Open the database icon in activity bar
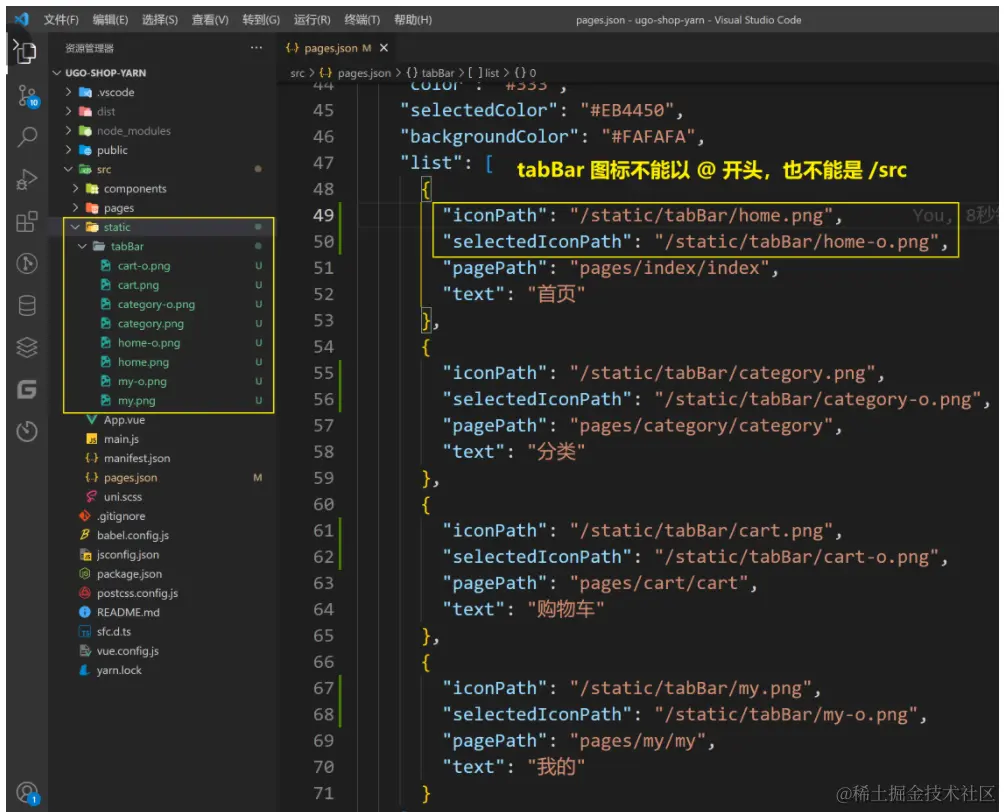This screenshot has height=812, width=1004. coord(27,305)
